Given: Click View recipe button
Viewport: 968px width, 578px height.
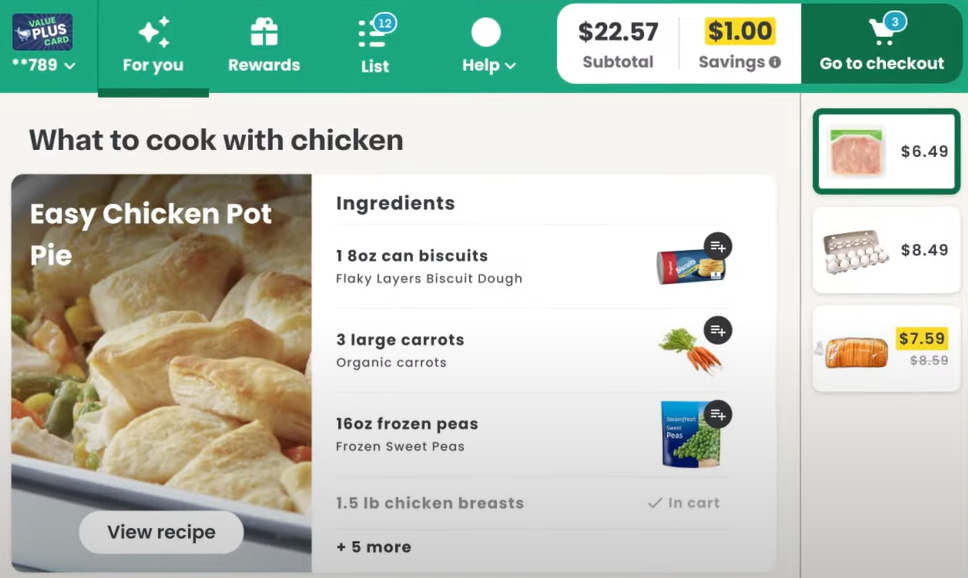Looking at the screenshot, I should pos(161,532).
